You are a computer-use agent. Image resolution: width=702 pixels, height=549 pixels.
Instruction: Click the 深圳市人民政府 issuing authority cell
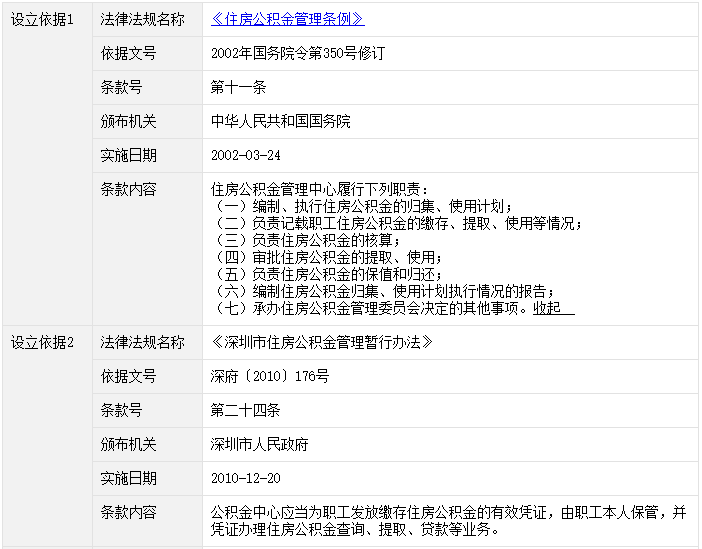[x=259, y=444]
